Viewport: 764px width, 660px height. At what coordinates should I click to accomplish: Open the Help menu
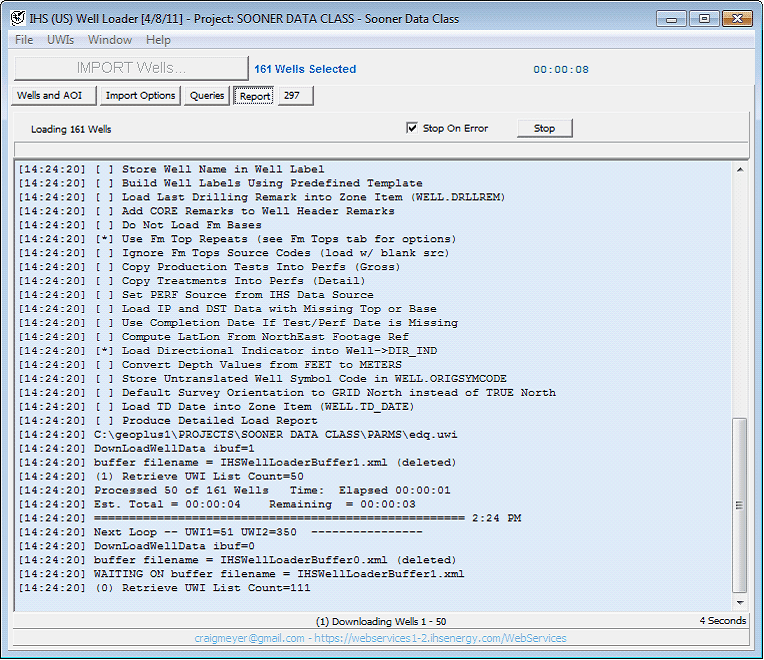point(158,40)
